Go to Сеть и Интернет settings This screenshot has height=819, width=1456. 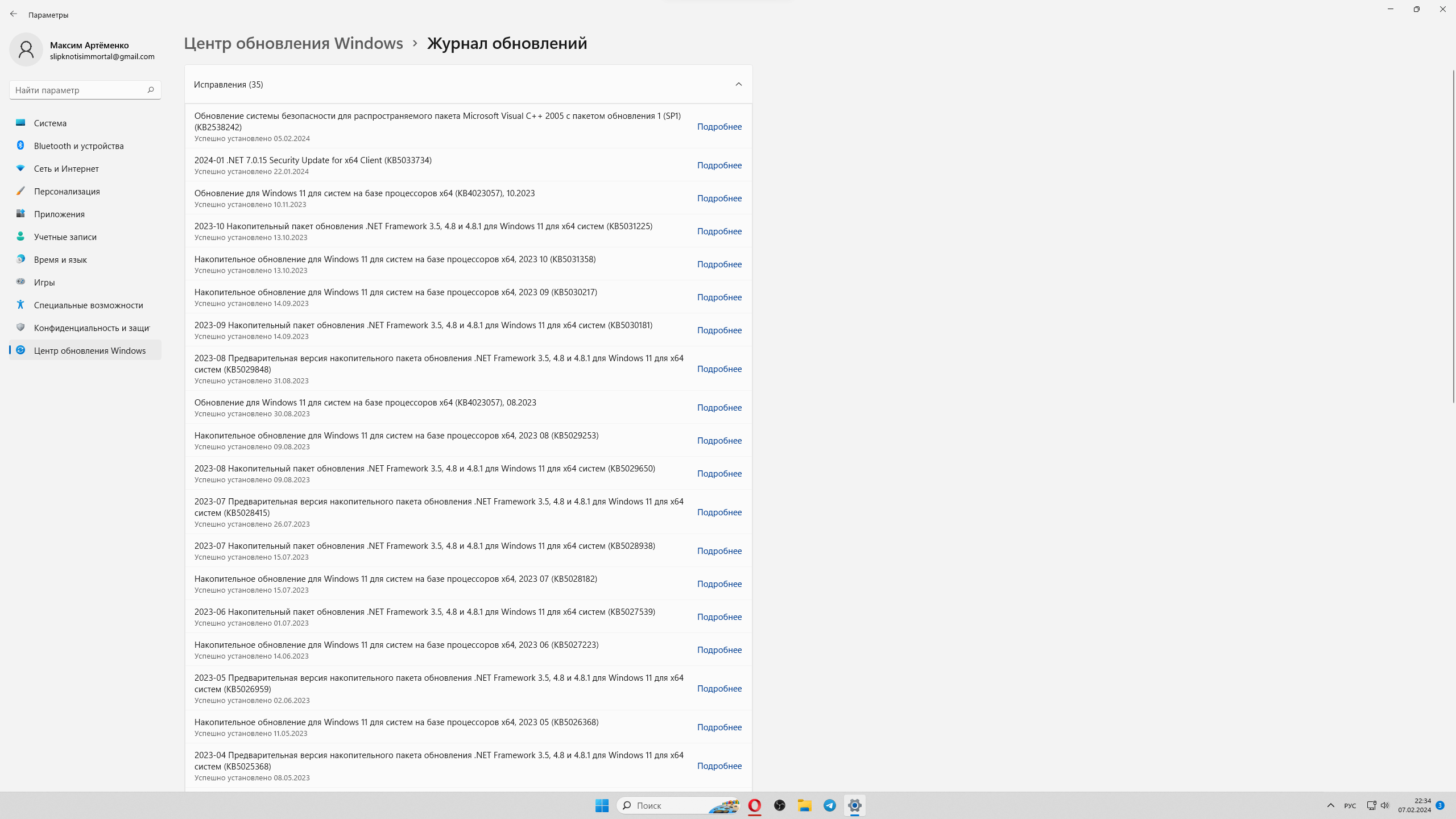point(85,168)
